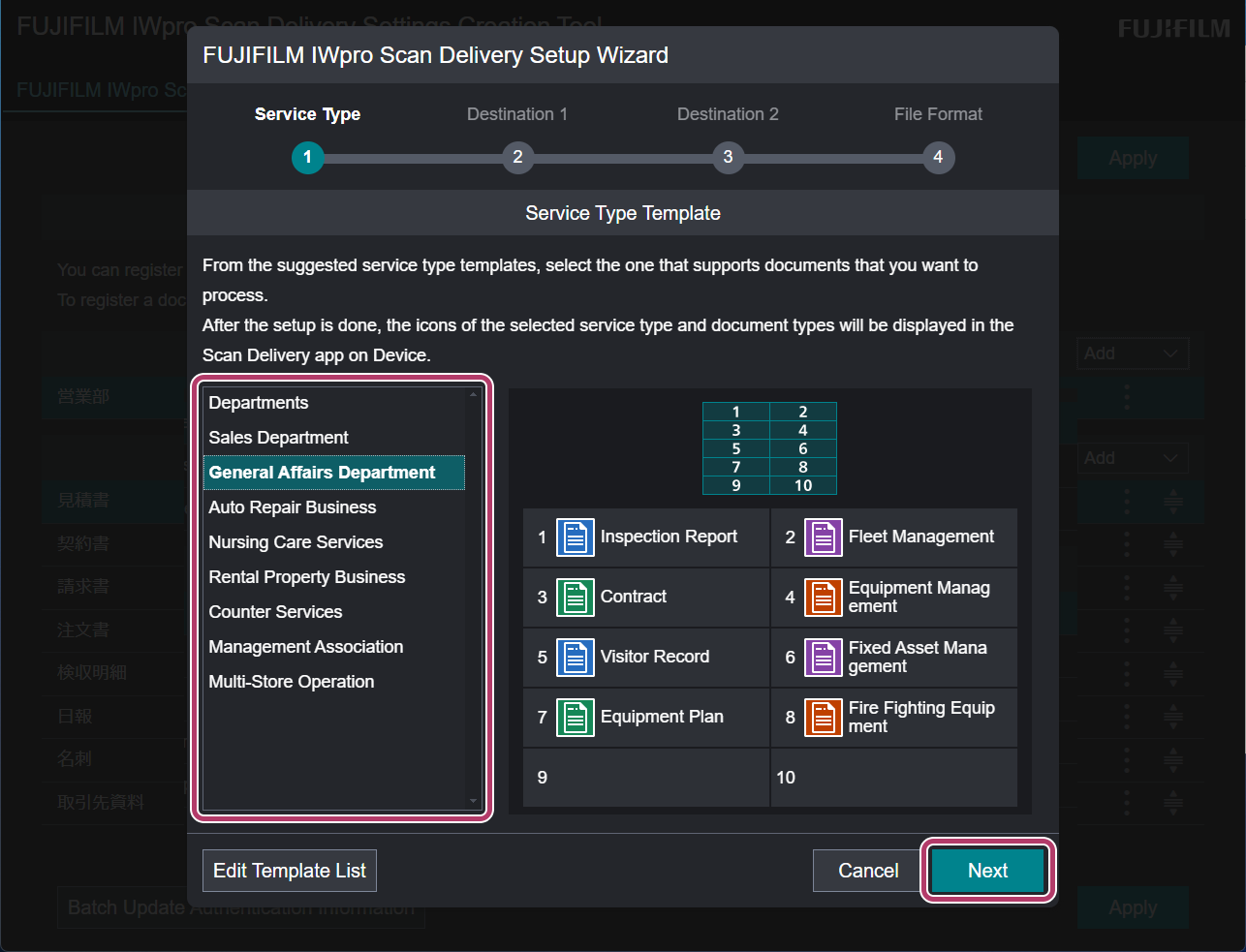Open the Add dropdown above the 見積書 row

coord(1132,458)
